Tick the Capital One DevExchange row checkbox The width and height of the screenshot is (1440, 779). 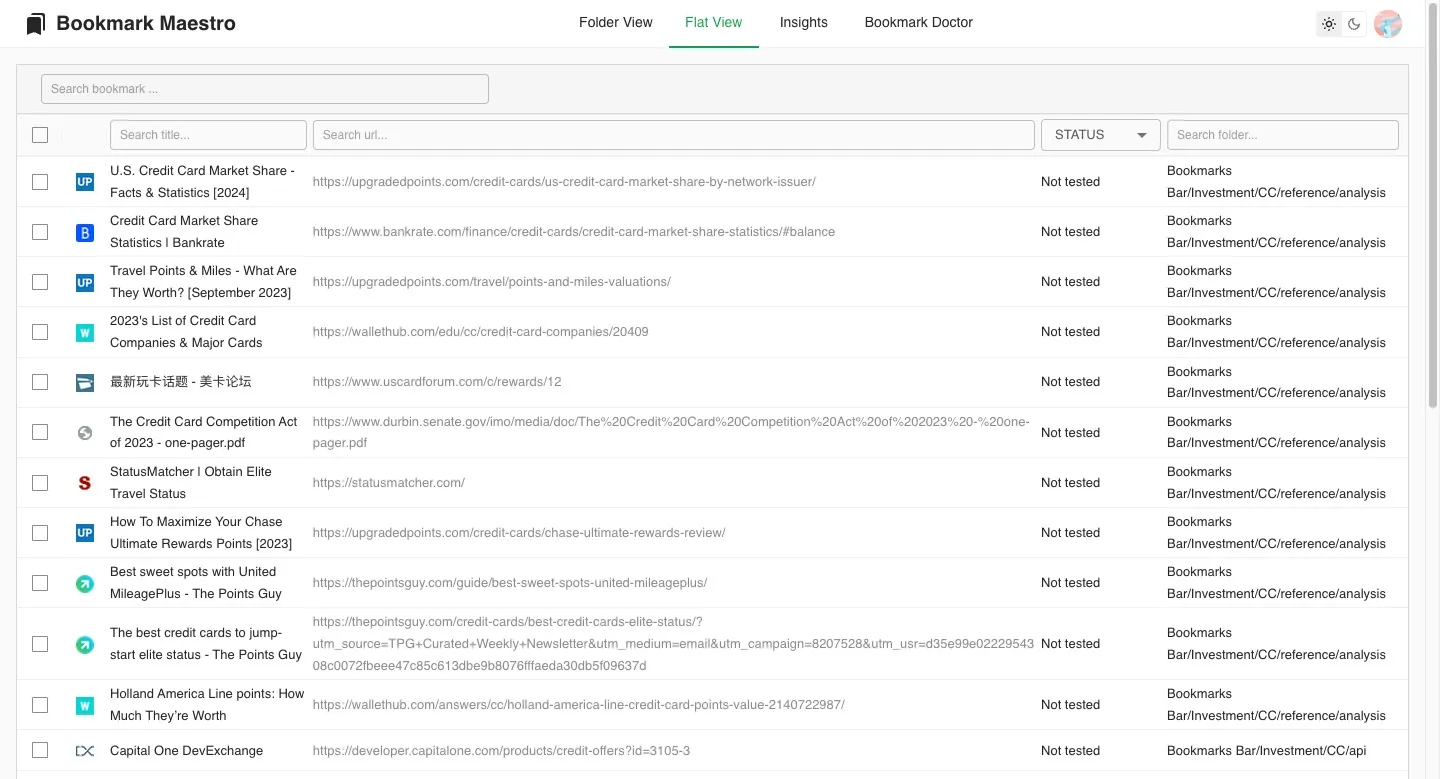tap(40, 751)
